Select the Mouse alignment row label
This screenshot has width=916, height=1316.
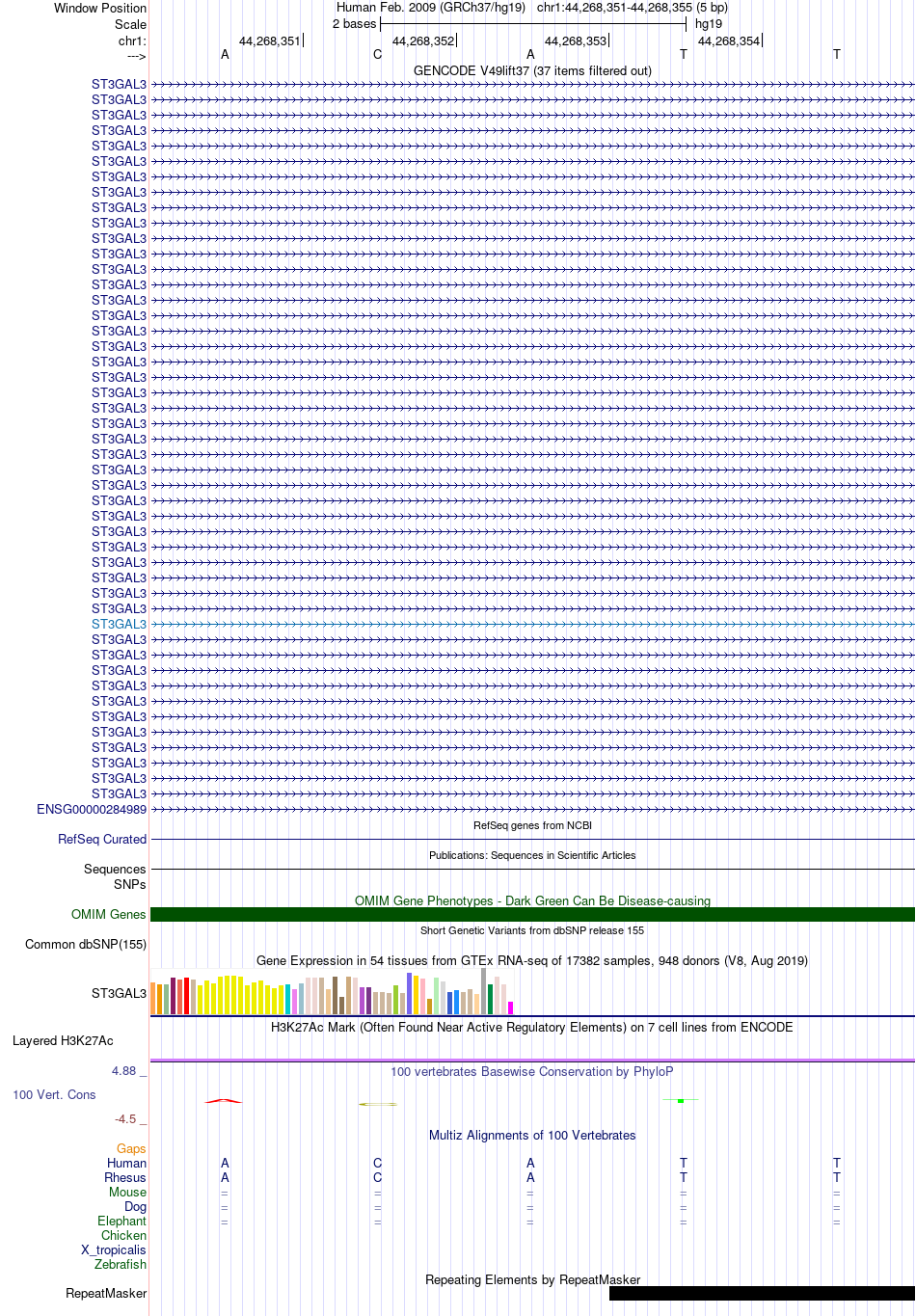point(127,1192)
